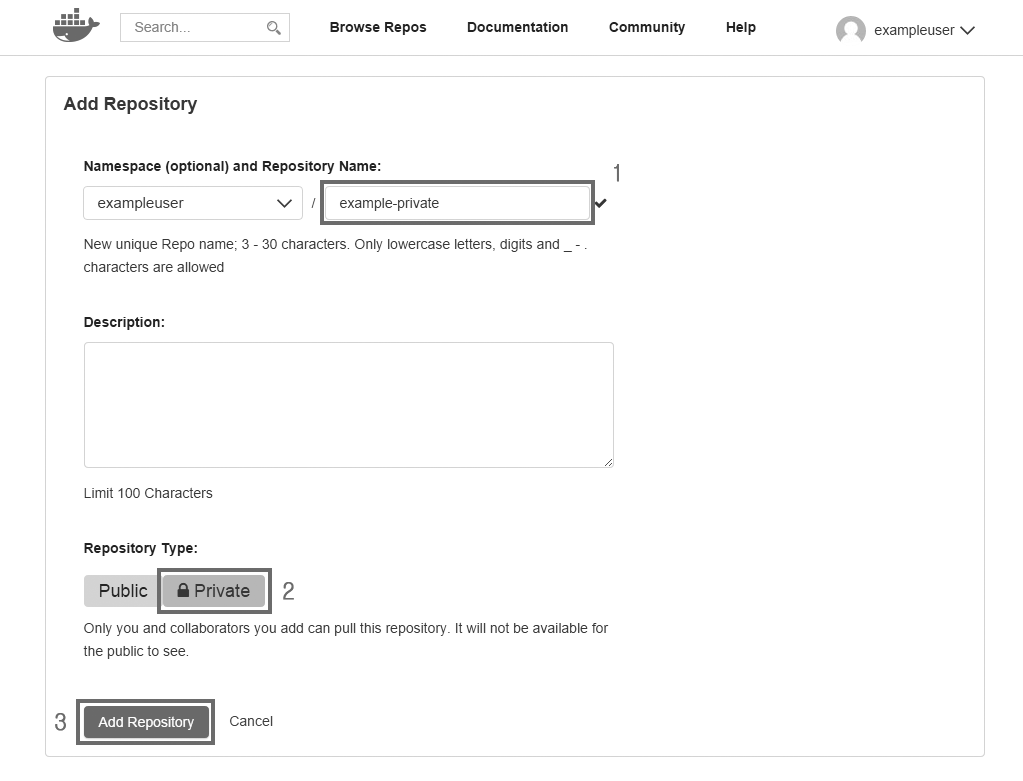Choose the Private repository type

(215, 591)
